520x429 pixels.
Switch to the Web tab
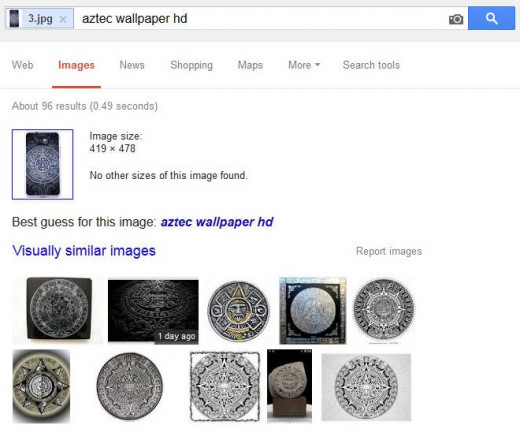click(x=22, y=65)
